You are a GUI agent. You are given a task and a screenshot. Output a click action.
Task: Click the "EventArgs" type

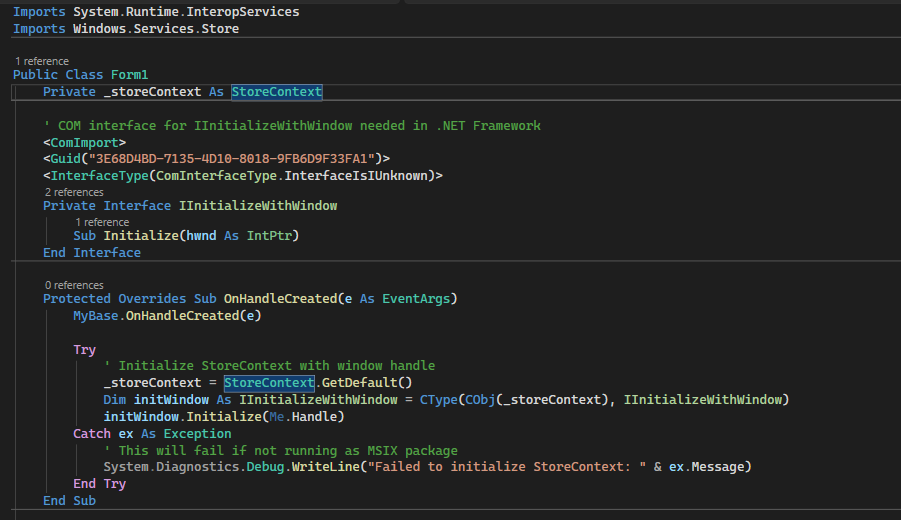[x=416, y=299]
